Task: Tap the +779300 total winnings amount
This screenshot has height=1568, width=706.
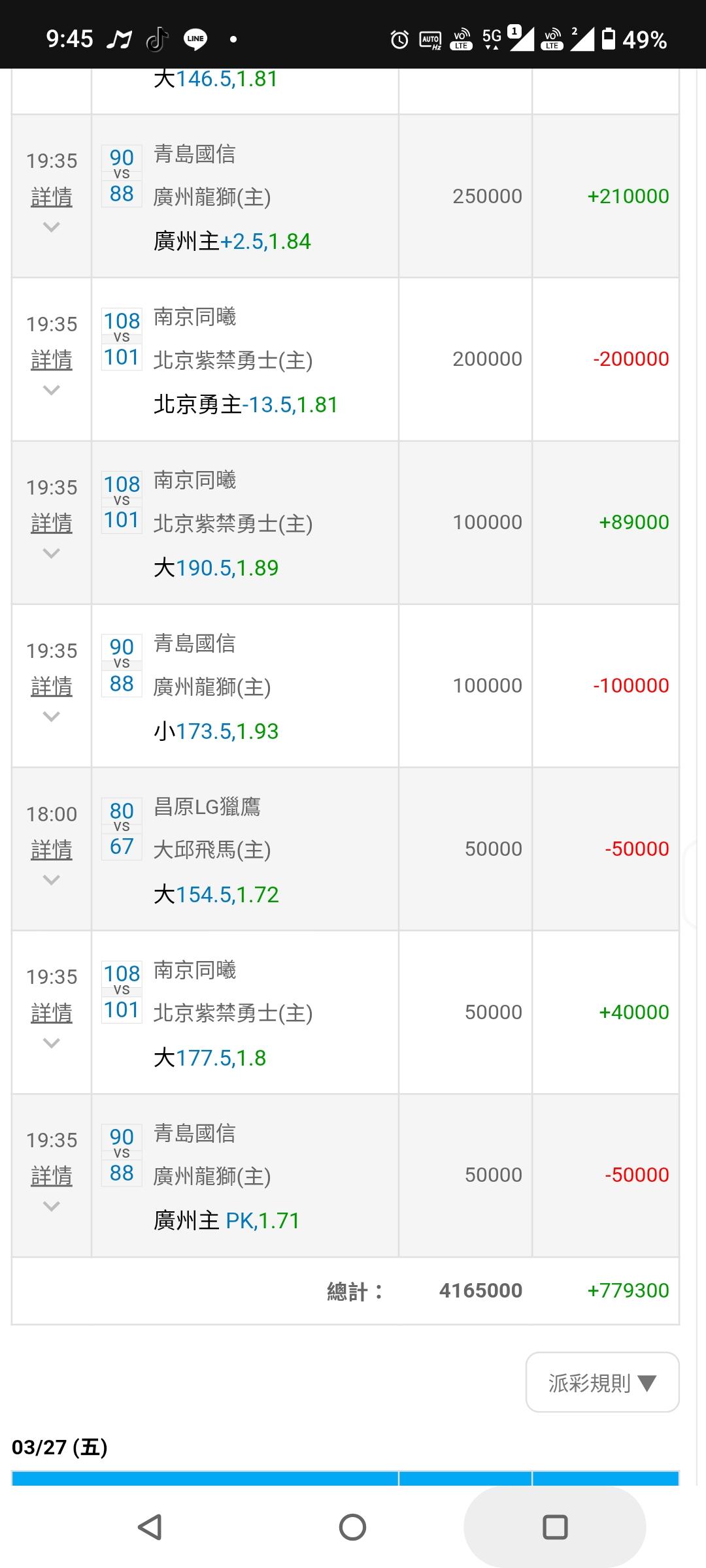Action: 628,1290
